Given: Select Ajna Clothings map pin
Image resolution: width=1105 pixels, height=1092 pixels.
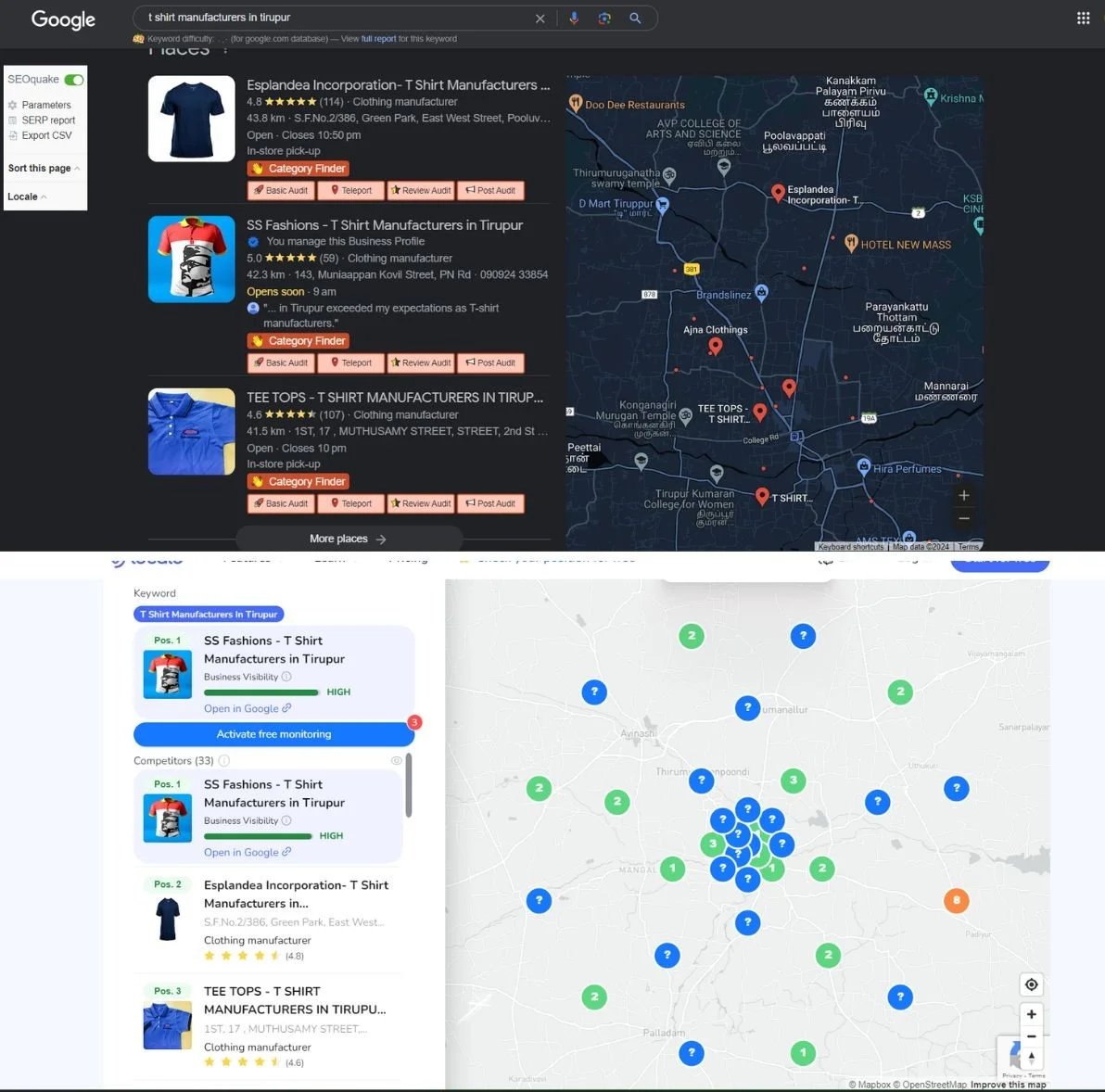Looking at the screenshot, I should pyautogui.click(x=715, y=346).
